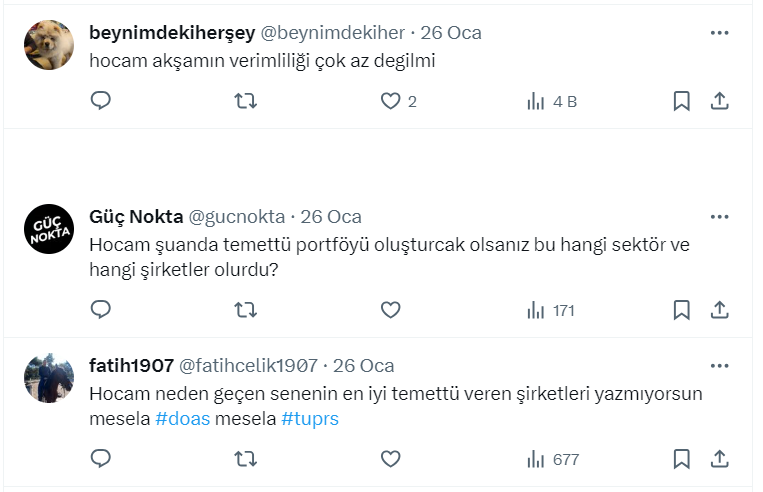Like Güç Nokta's tweet

click(x=390, y=310)
